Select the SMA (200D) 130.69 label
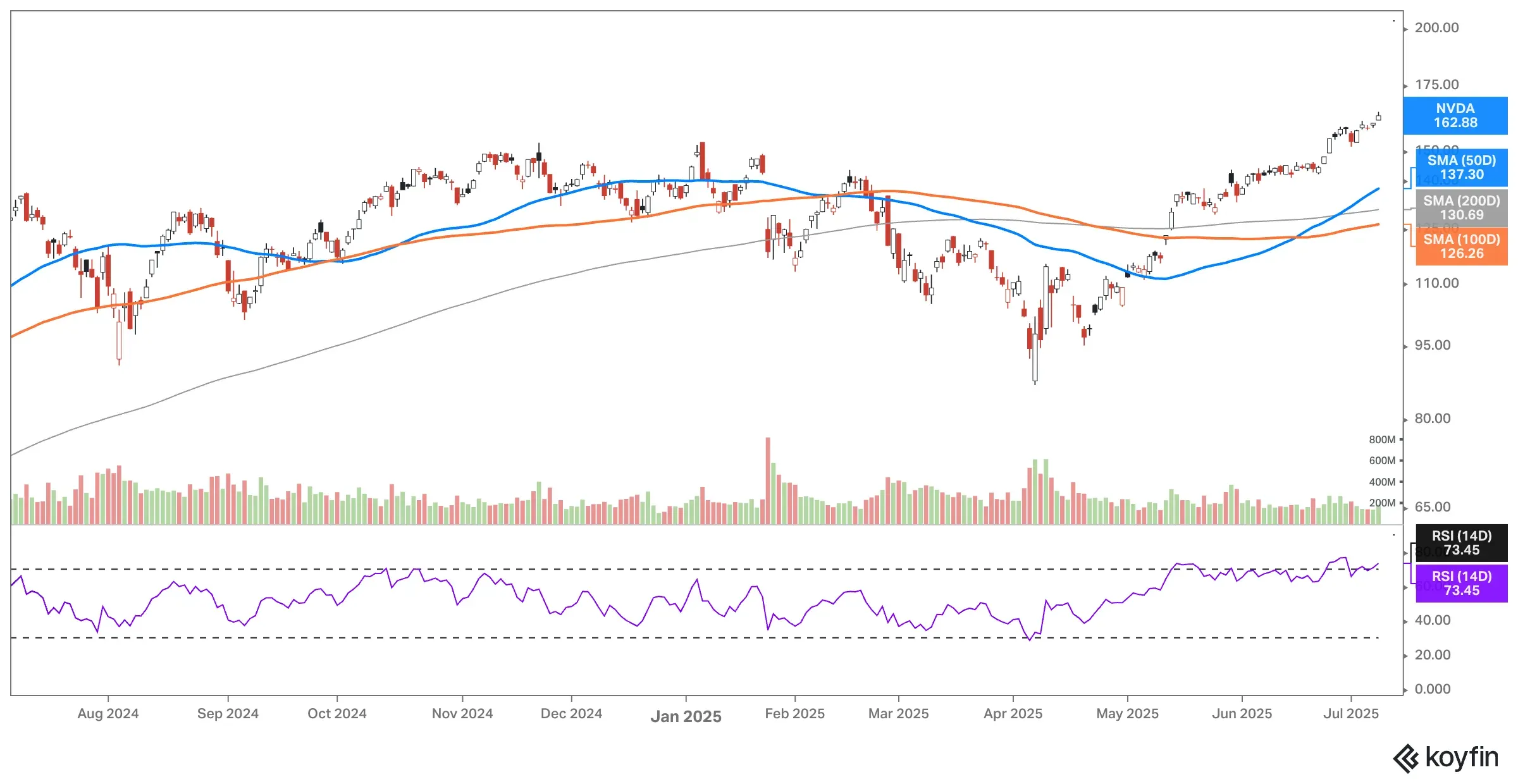This screenshot has width=1518, height=784. (1461, 207)
